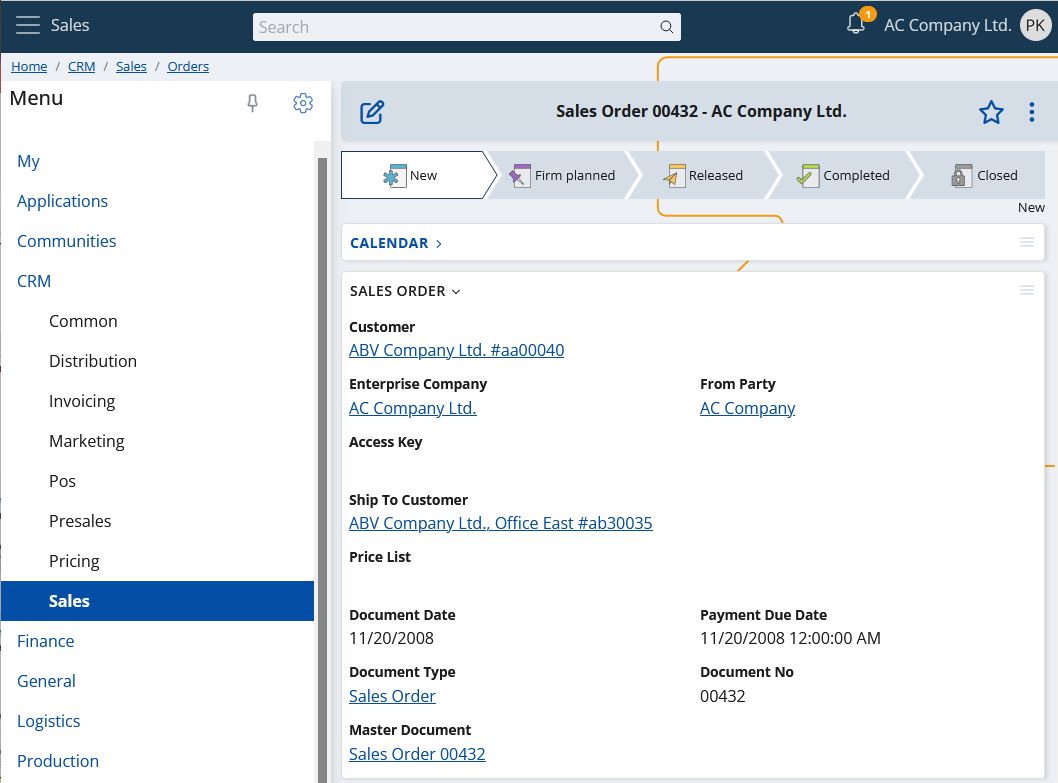This screenshot has height=783, width=1058.
Task: Select the New status step
Action: [x=418, y=175]
